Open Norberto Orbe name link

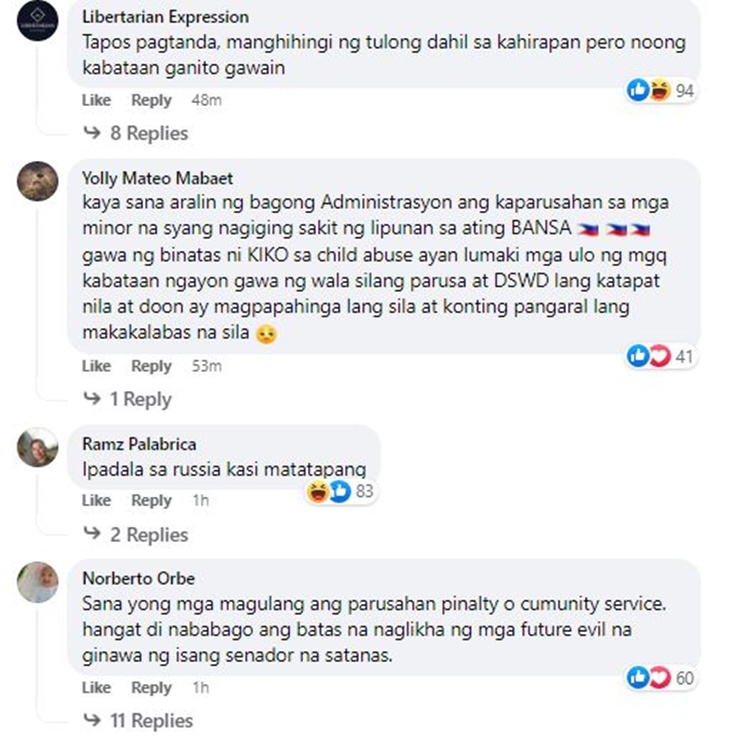tap(139, 578)
